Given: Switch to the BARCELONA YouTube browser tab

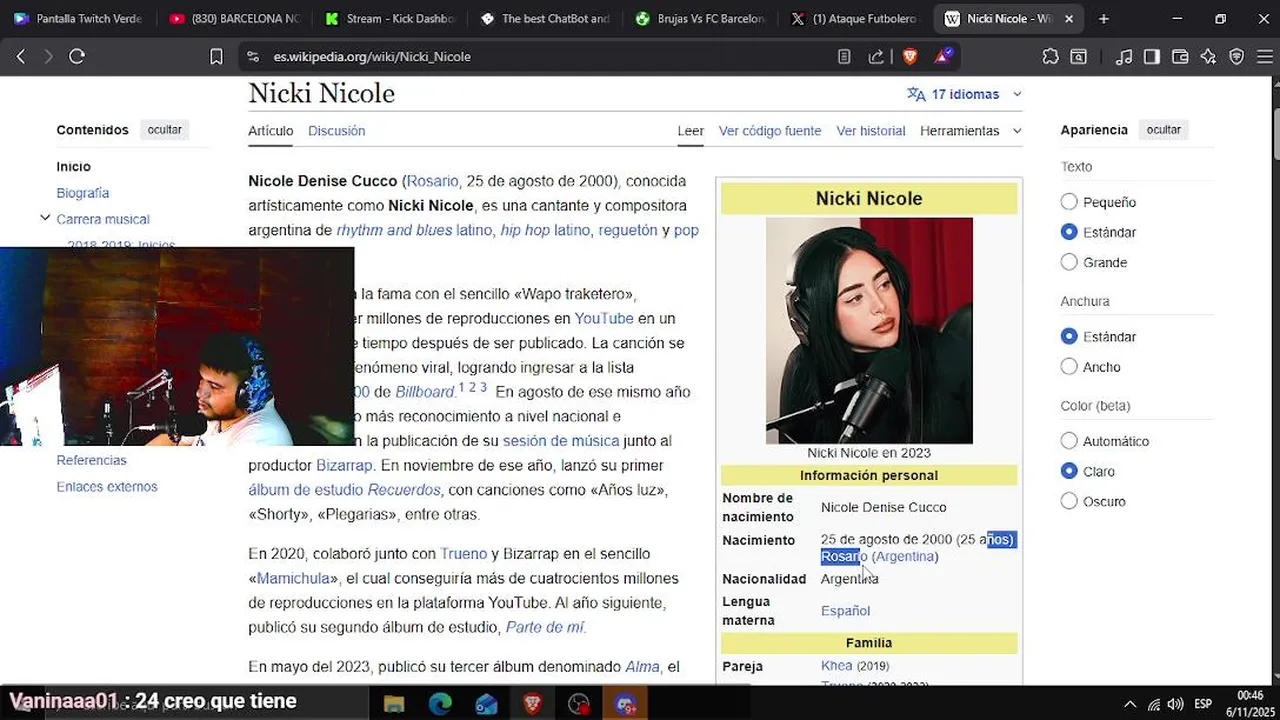Looking at the screenshot, I should point(233,18).
